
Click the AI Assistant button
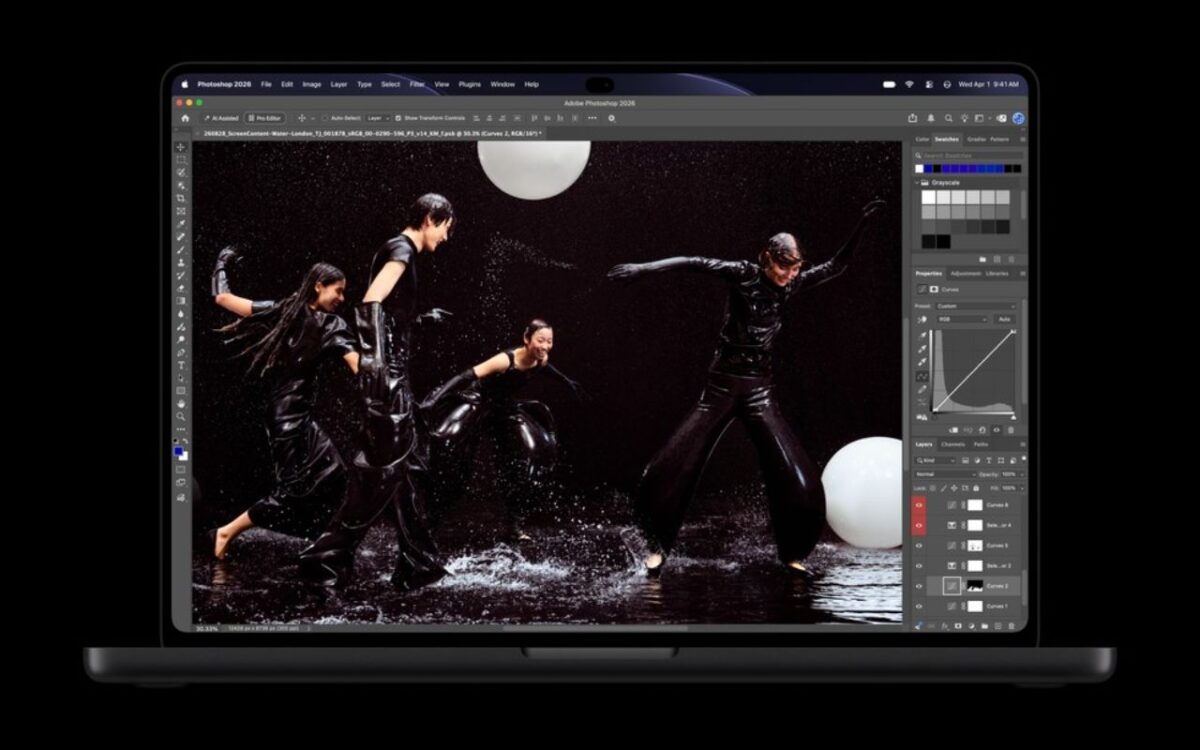tap(221, 118)
